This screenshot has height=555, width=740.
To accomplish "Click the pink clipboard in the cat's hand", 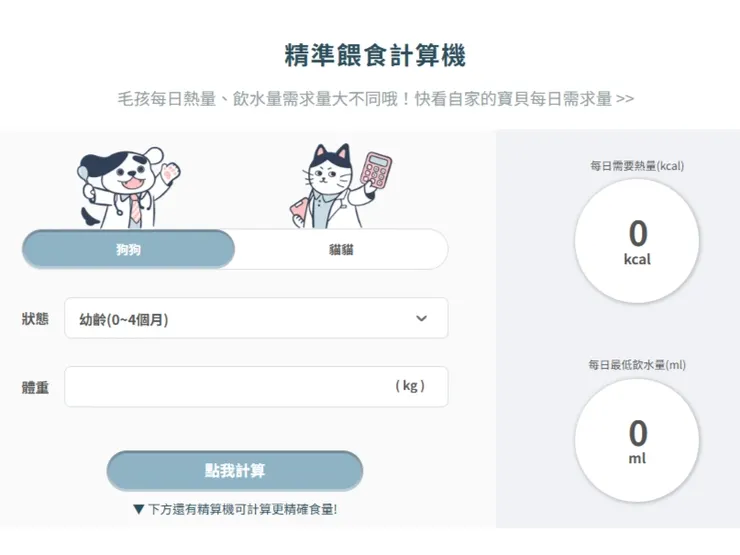I will pyautogui.click(x=299, y=212).
